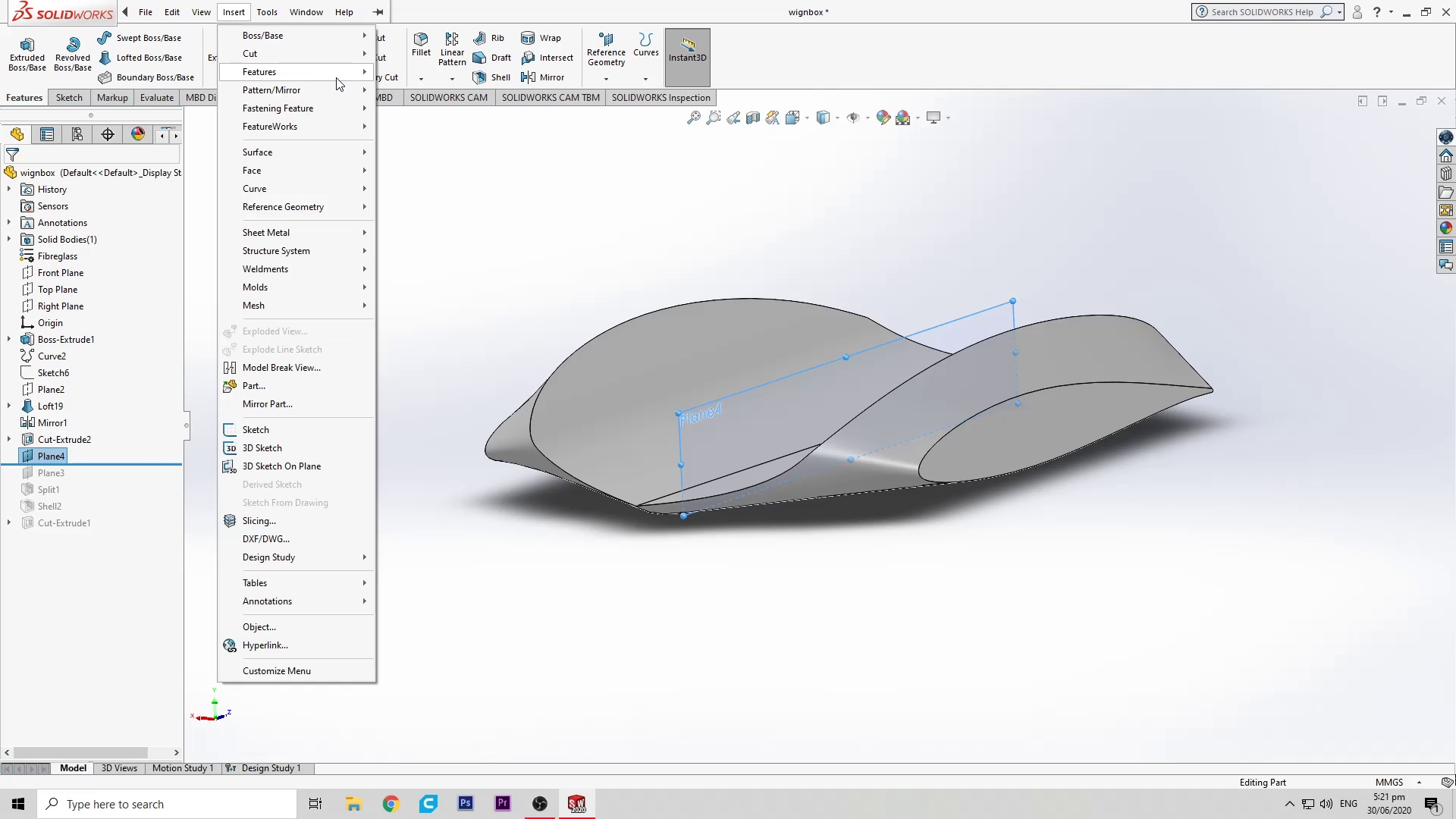Screen dimensions: 1456x819
Task: Click Zoom to Area in view toolbar
Action: pyautogui.click(x=714, y=118)
